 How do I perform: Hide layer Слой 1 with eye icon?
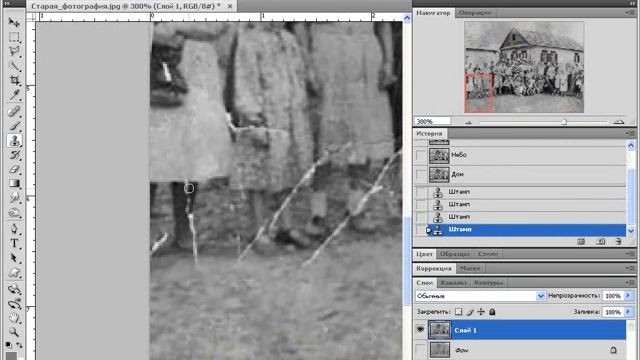point(420,329)
